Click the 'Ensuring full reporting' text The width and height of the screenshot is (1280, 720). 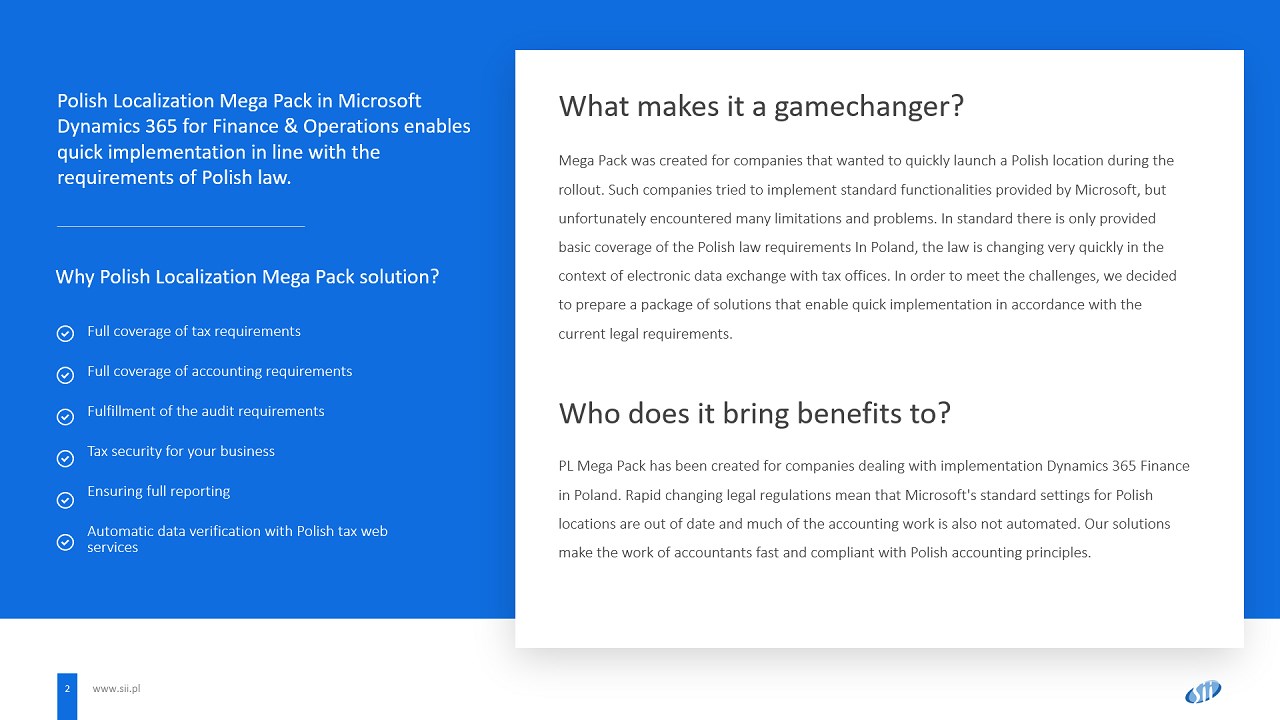click(x=159, y=491)
